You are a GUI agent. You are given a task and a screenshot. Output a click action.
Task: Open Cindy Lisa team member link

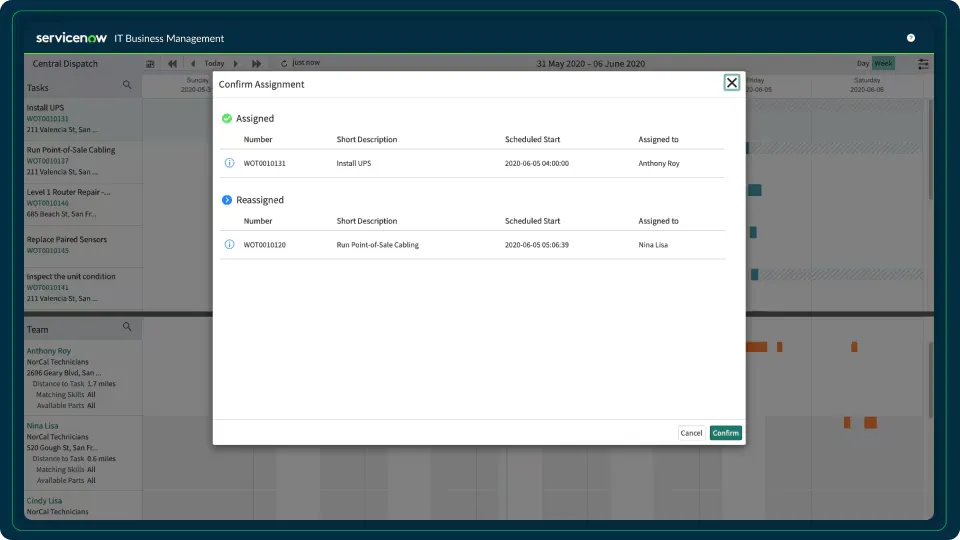(44, 500)
